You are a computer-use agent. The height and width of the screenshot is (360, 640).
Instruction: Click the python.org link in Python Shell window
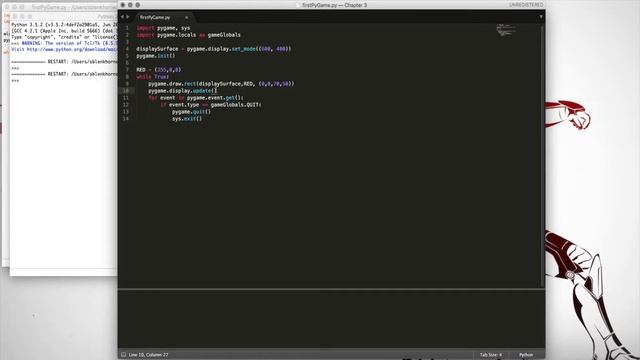(x=72, y=49)
